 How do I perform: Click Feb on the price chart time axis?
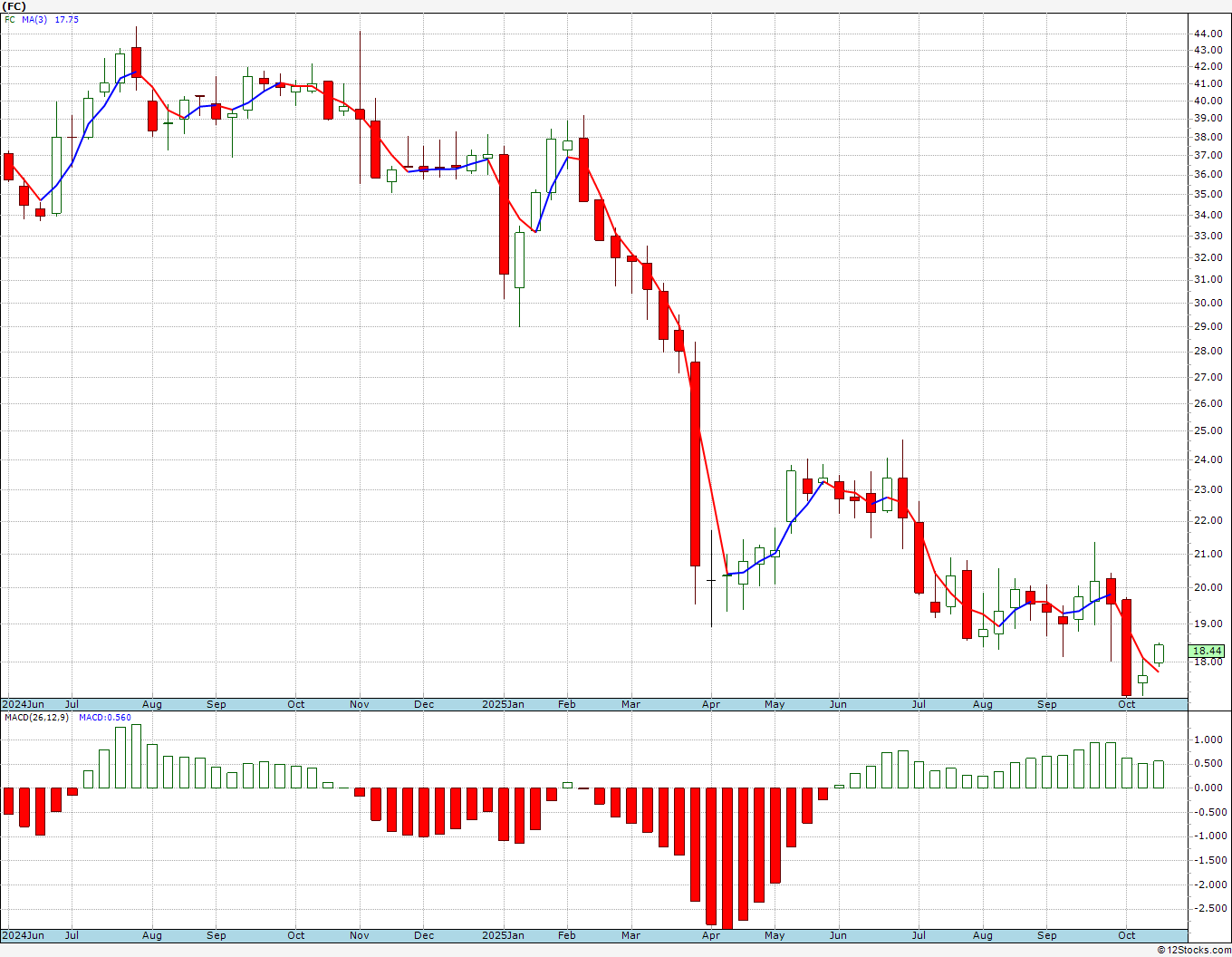pos(567,704)
